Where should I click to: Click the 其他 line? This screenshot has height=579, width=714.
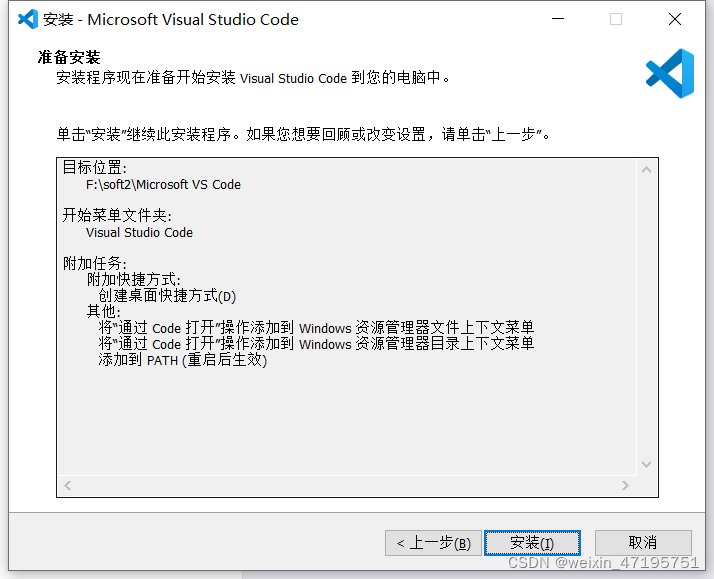pyautogui.click(x=104, y=312)
